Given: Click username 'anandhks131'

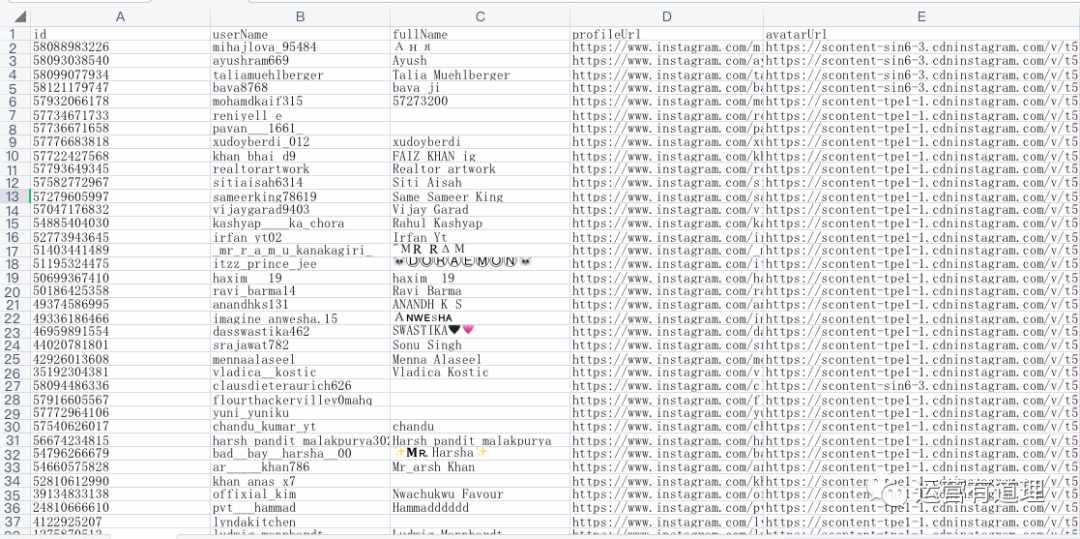Looking at the screenshot, I should (251, 304).
